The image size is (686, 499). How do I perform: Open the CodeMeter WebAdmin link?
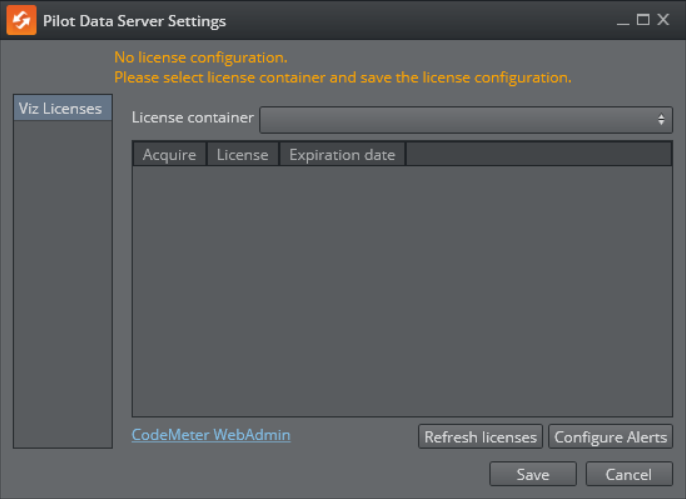(x=211, y=435)
